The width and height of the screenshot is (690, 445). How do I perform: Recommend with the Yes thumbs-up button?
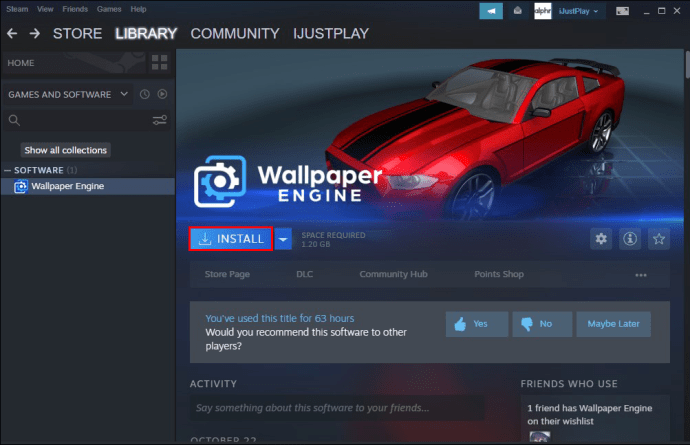477,324
